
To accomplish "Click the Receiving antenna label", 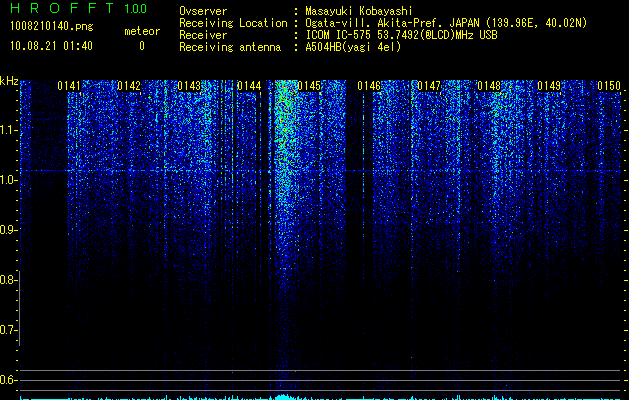I will pyautogui.click(x=230, y=47).
